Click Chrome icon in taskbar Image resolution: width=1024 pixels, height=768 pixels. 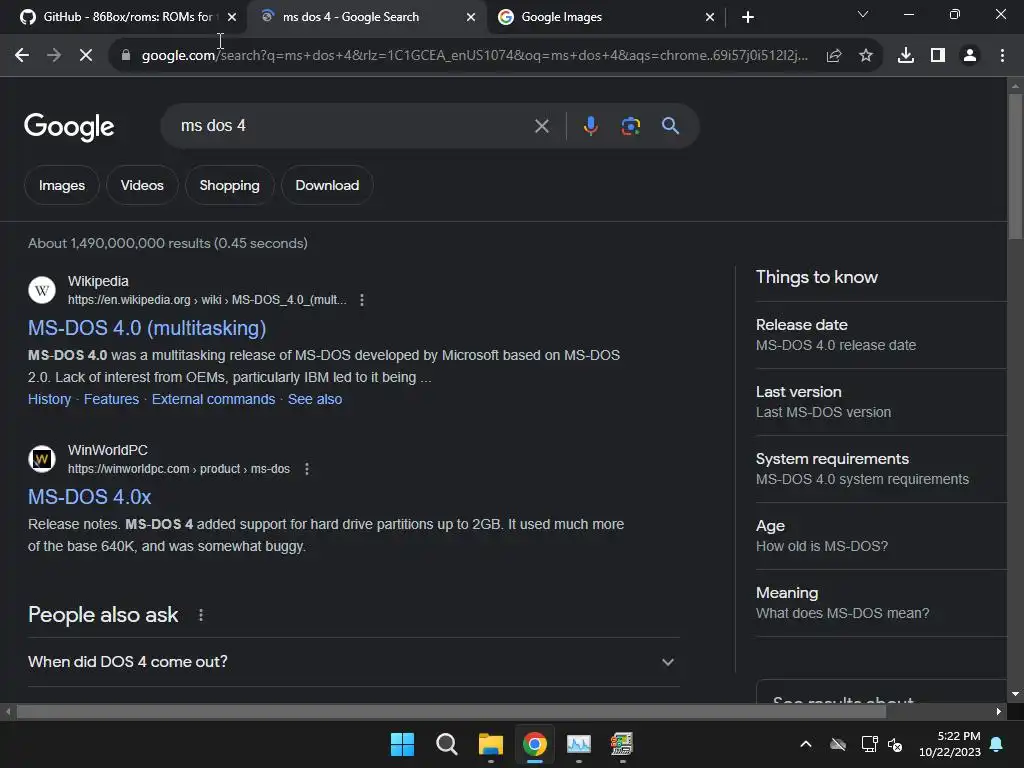tap(535, 744)
